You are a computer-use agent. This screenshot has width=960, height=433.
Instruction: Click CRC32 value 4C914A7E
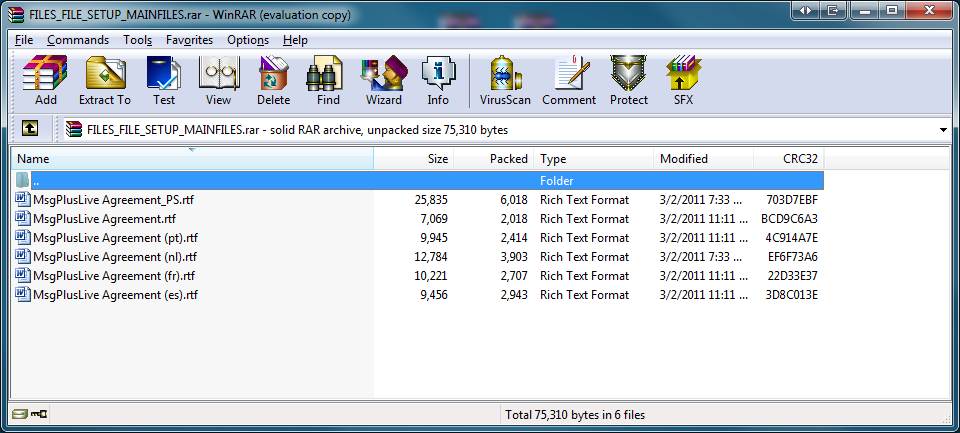[792, 238]
